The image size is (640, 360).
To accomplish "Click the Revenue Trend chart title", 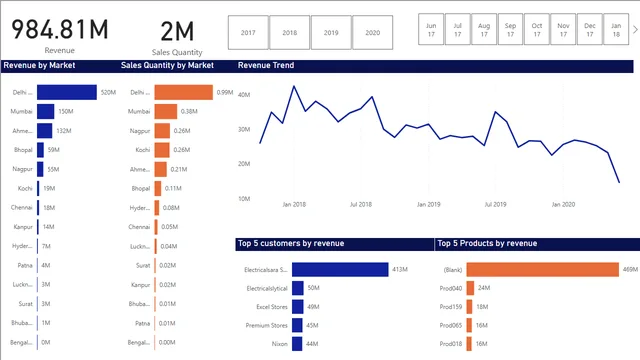I will [266, 65].
